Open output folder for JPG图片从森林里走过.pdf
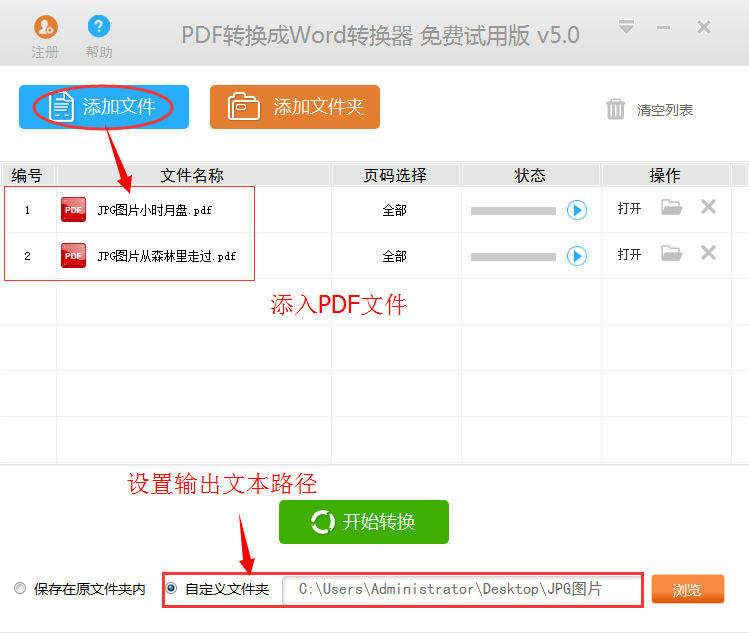 pos(672,253)
